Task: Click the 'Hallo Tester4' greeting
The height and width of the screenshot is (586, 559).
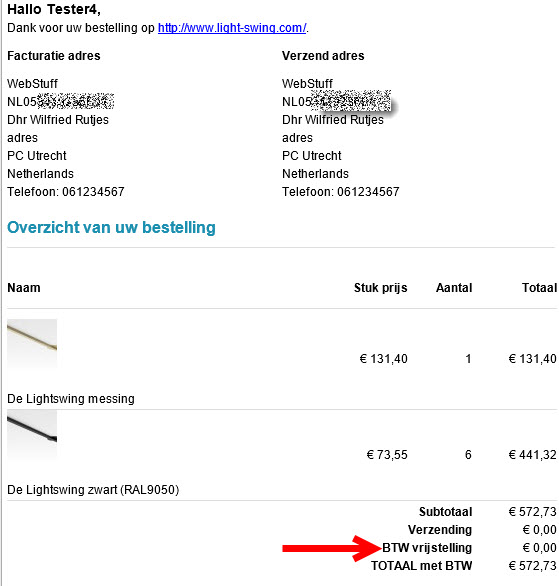Action: (x=54, y=9)
